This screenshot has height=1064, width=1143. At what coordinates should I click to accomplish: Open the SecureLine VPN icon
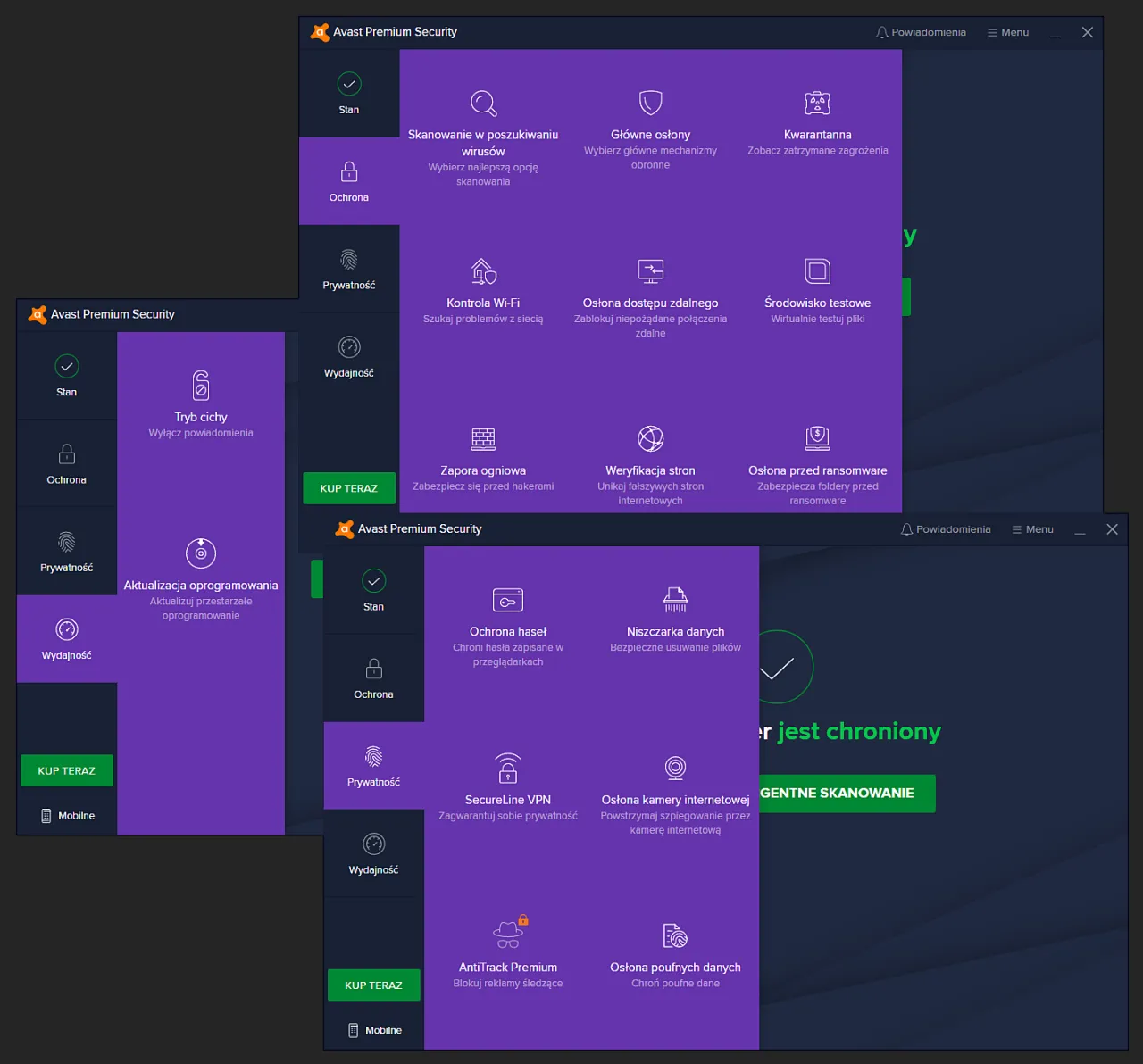click(x=507, y=768)
